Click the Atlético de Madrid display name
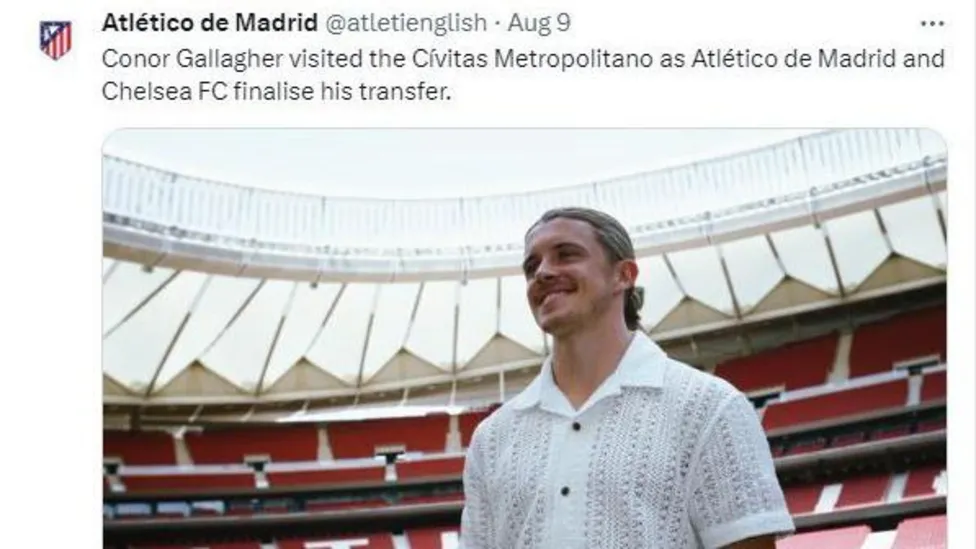This screenshot has width=976, height=549. pos(210,23)
